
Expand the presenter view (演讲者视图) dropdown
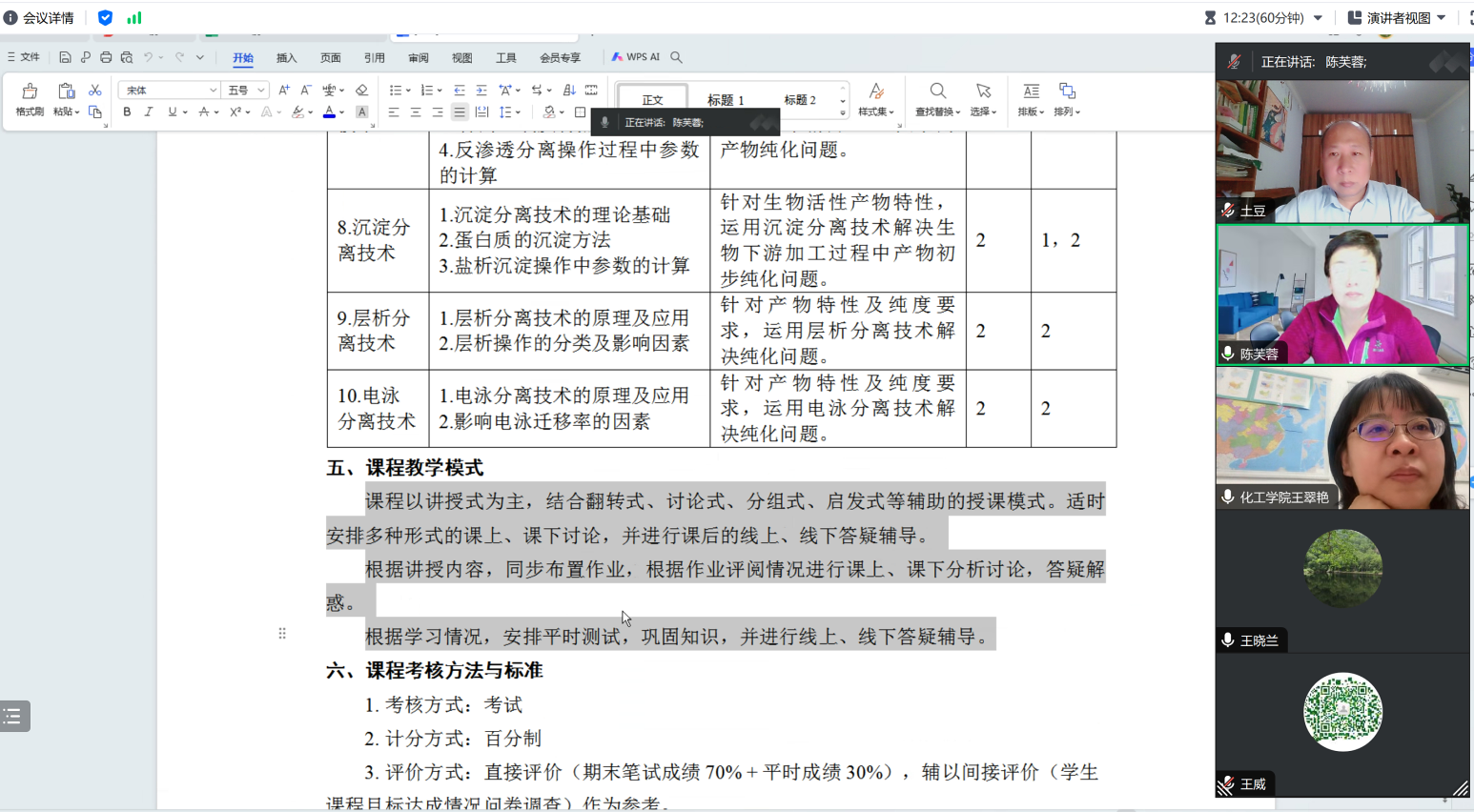(x=1442, y=17)
